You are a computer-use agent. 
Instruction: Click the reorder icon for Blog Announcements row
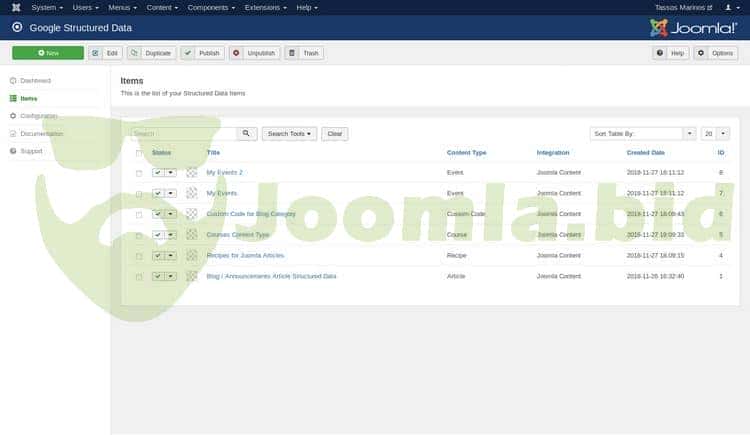pos(191,276)
